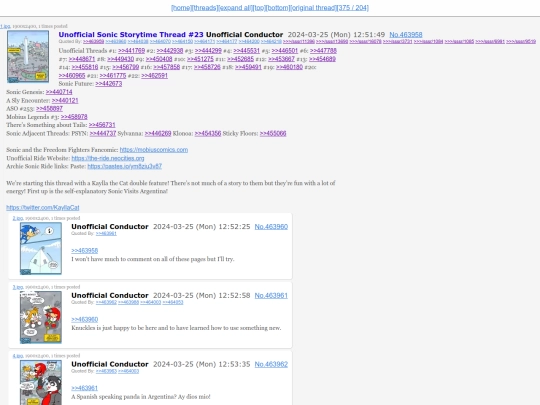Open the [home] navigation link
Viewport: 540px width, 405px height.
(x=181, y=8)
